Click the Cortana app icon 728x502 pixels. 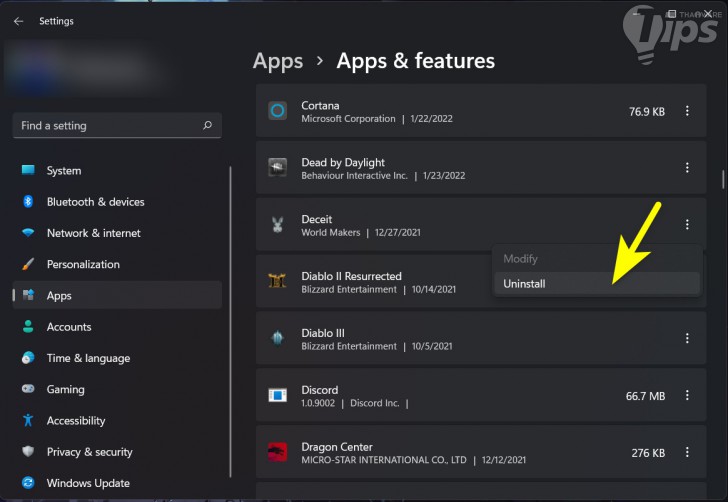[x=278, y=111]
